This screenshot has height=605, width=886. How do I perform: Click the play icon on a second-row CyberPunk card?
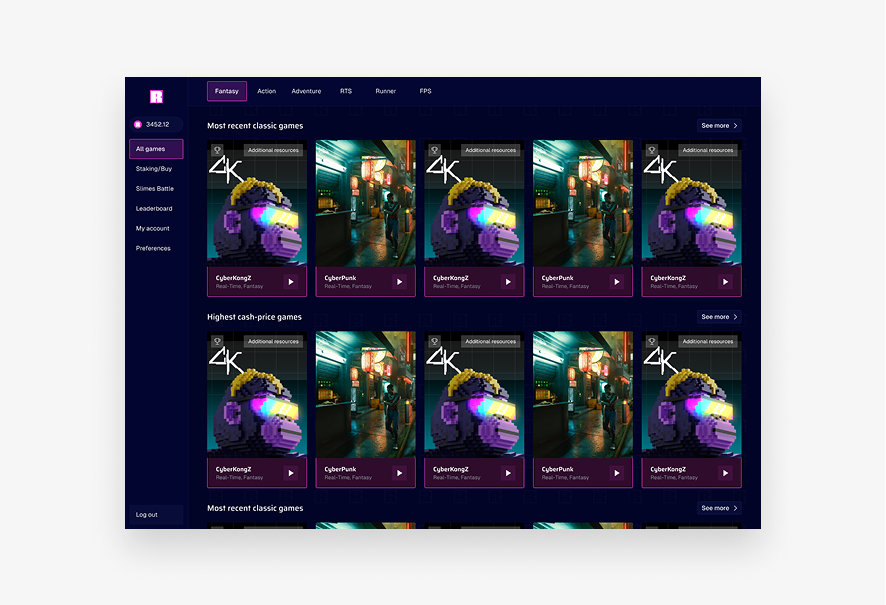(399, 471)
